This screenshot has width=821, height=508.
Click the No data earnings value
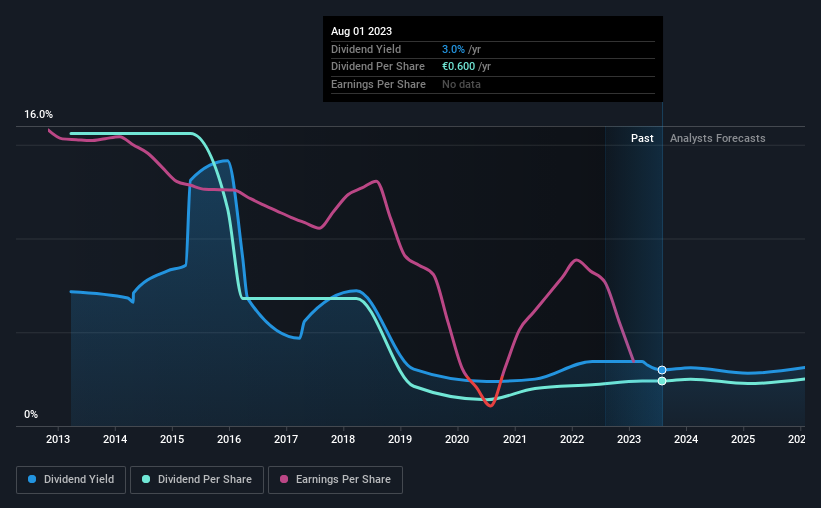tap(461, 84)
